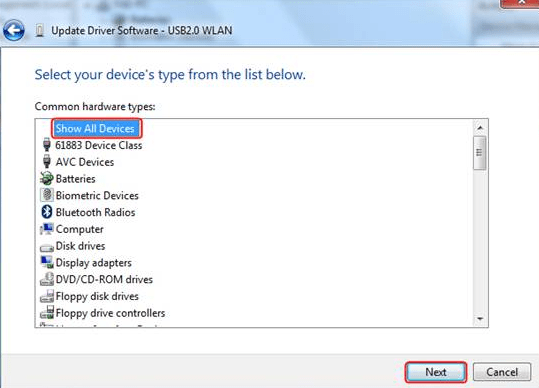Click the DVD/CD-ROM drives icon
The image size is (539, 388).
[47, 279]
